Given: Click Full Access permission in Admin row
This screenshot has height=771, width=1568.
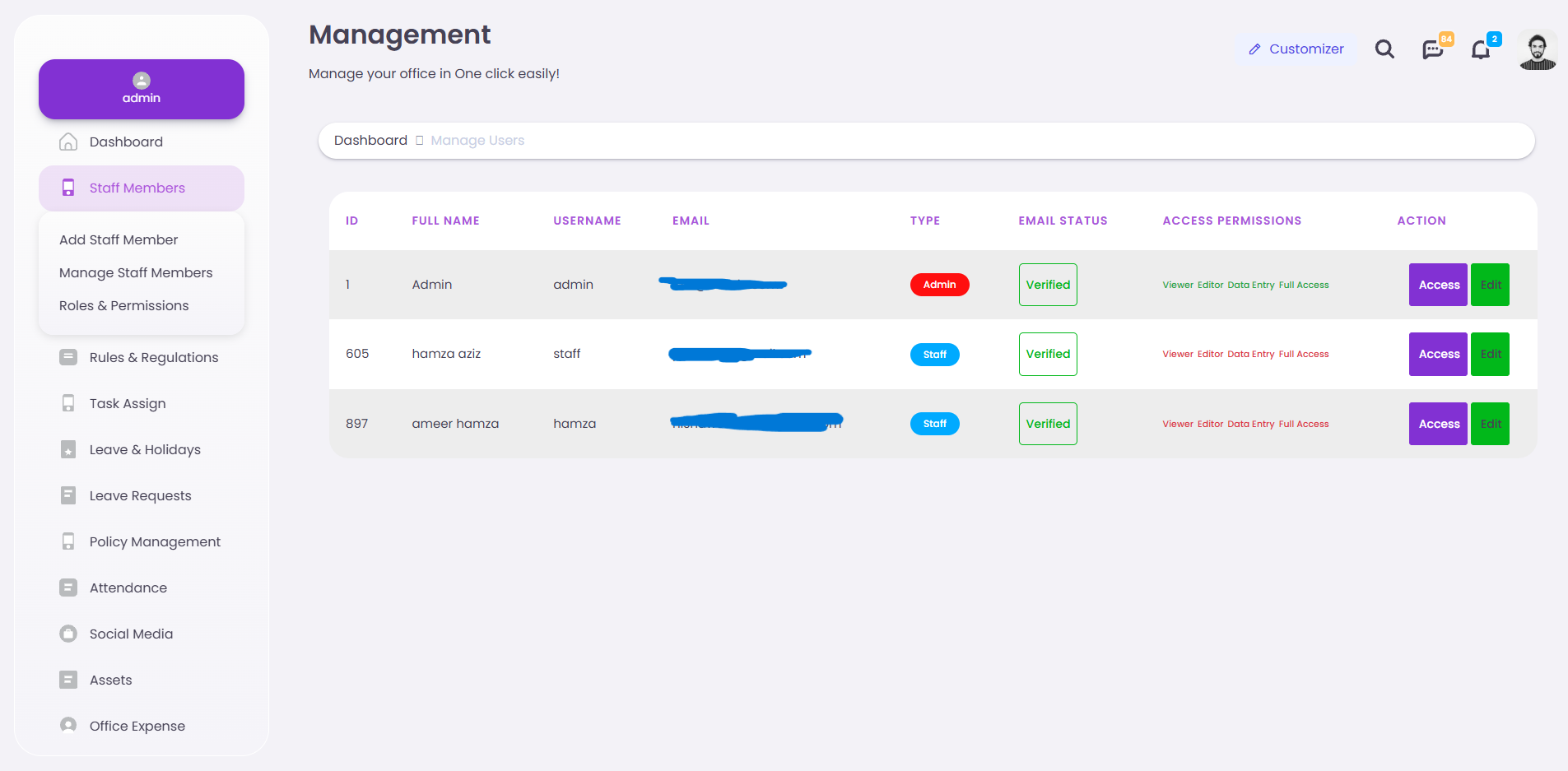Looking at the screenshot, I should point(1304,285).
